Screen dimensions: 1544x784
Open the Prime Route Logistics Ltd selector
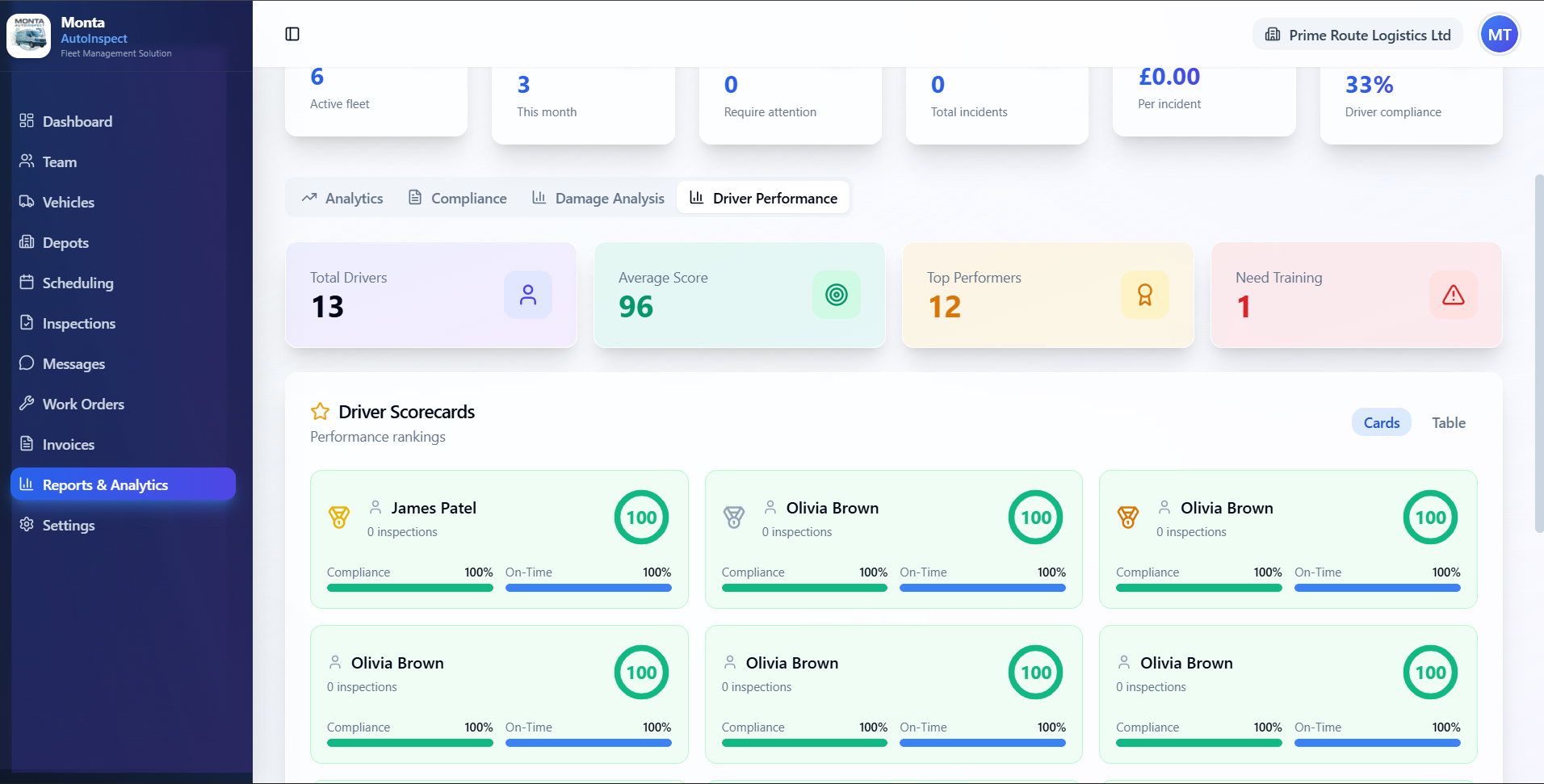pyautogui.click(x=1357, y=35)
